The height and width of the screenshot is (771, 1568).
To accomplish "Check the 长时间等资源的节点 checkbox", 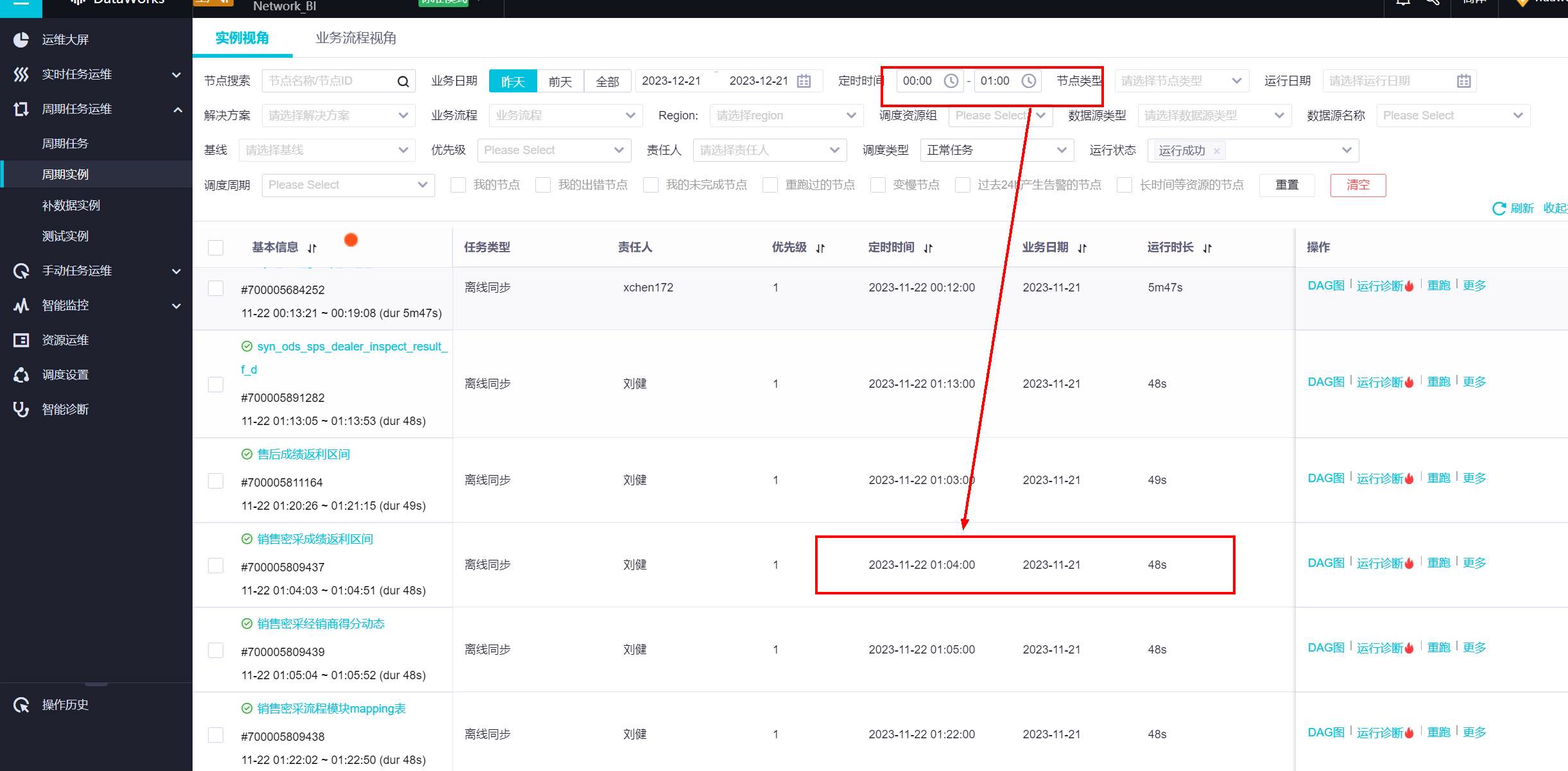I will tap(1124, 185).
